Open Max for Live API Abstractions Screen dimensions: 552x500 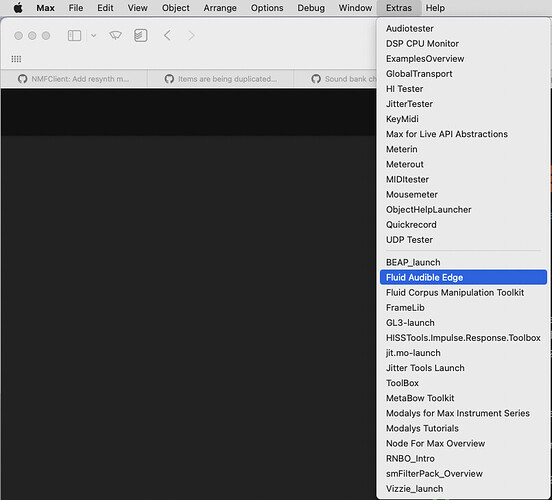click(463, 134)
